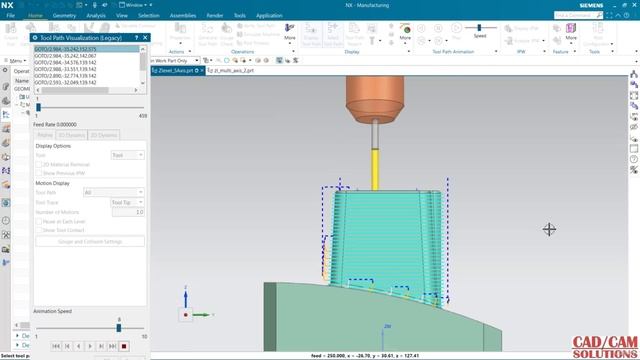Open the Tool Path 'All' dropdown
Image resolution: width=640 pixels, height=360 pixels.
point(113,192)
